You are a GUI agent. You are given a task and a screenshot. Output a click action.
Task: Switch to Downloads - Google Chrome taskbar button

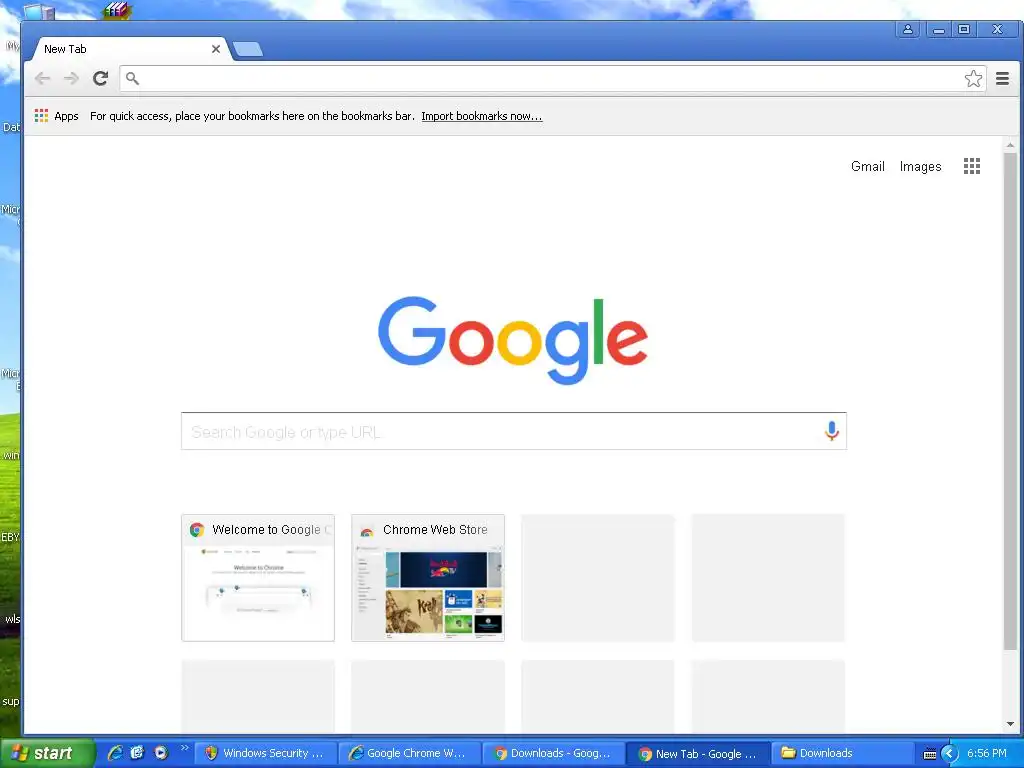tap(554, 753)
